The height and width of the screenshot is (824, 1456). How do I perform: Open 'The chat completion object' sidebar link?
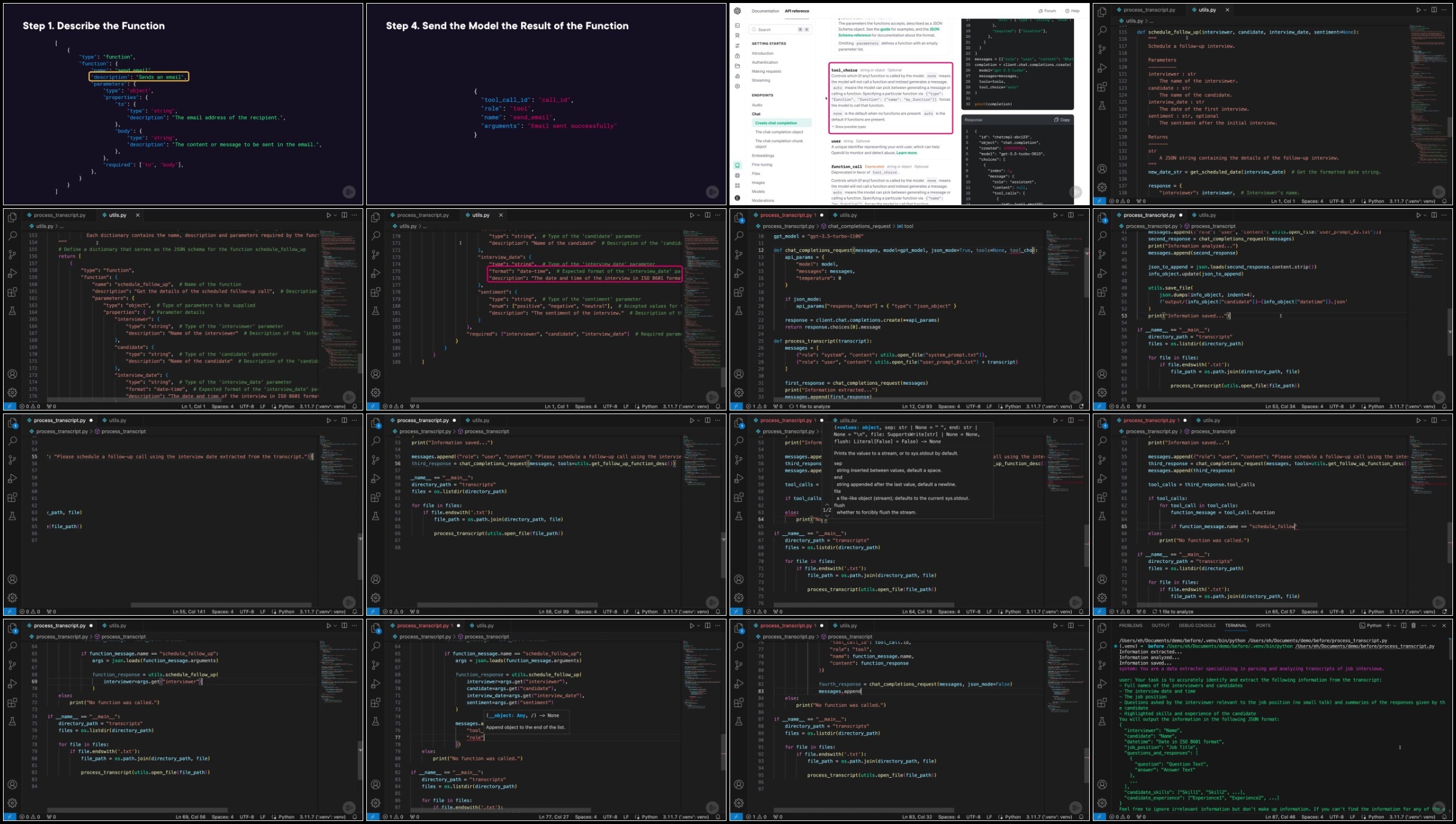coord(779,132)
